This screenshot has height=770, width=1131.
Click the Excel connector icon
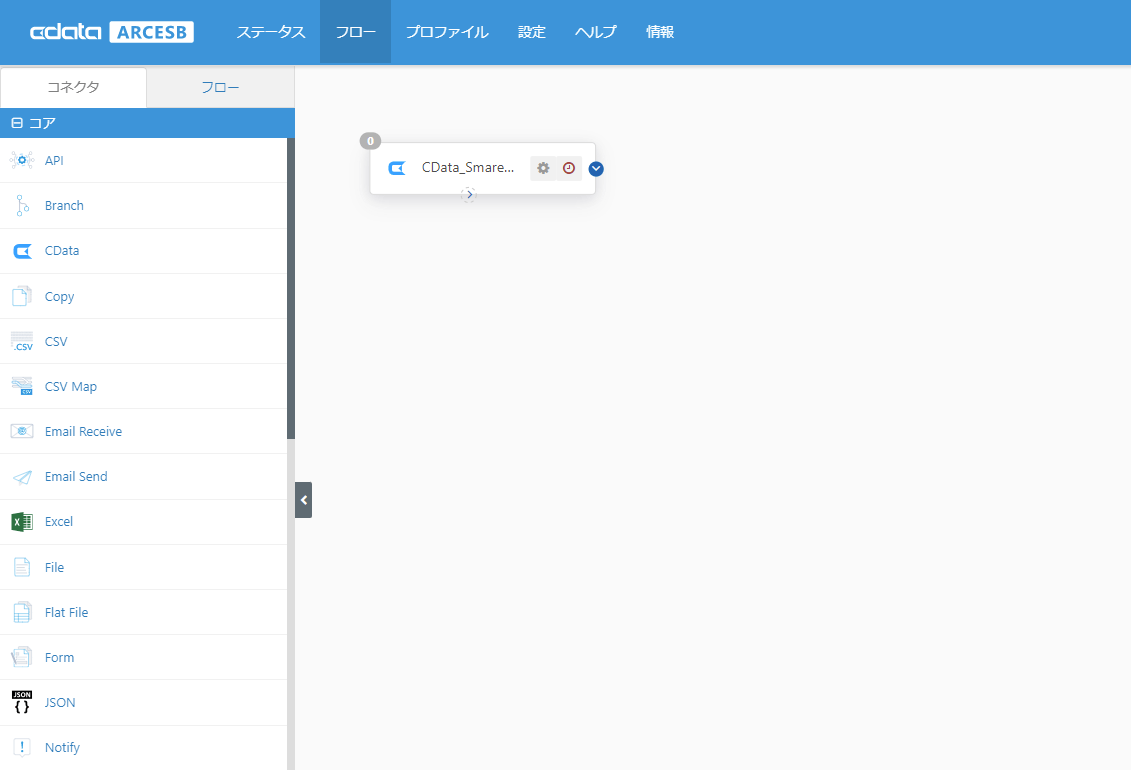tap(22, 521)
